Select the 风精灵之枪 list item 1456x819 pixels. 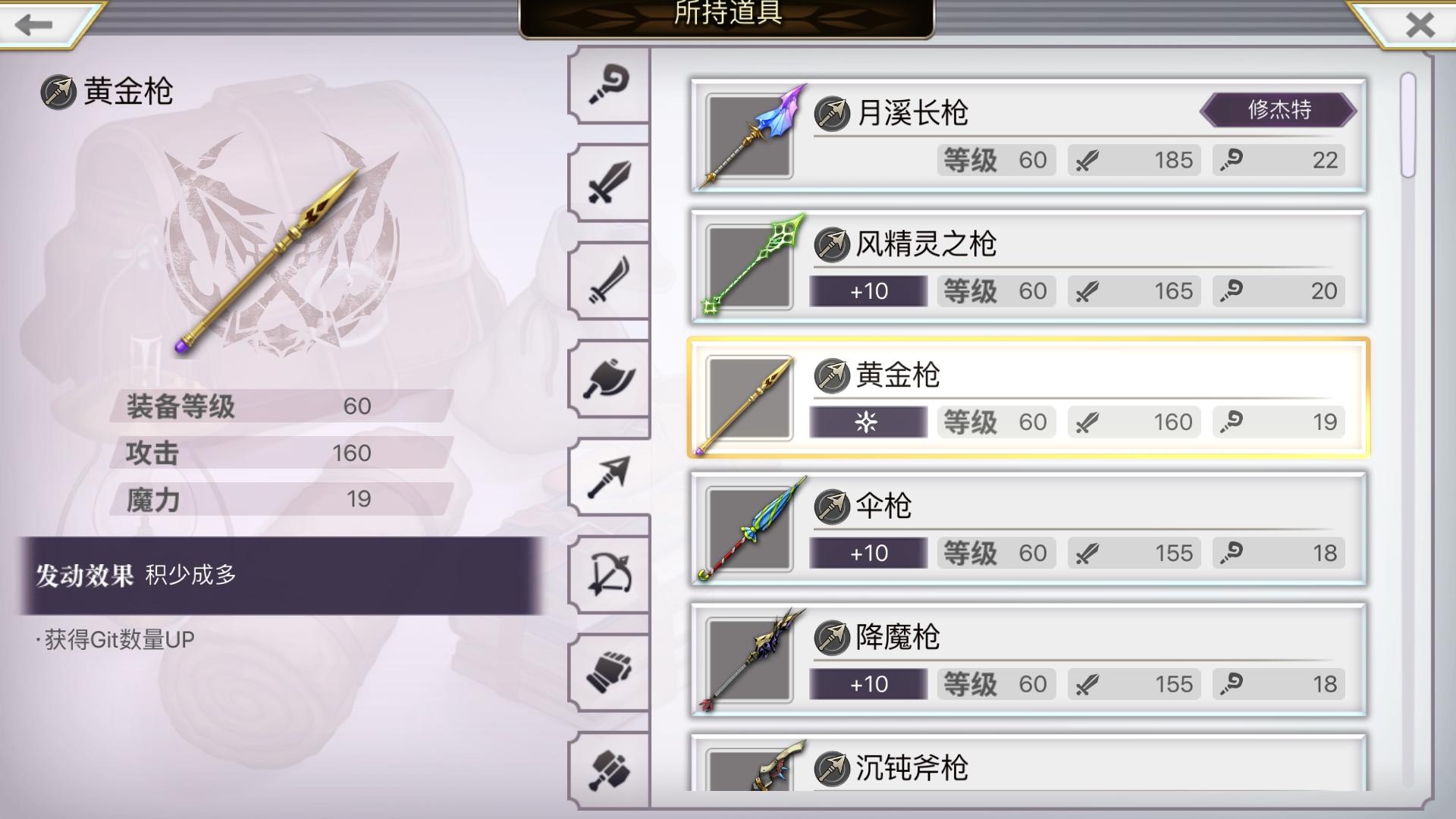point(1028,267)
